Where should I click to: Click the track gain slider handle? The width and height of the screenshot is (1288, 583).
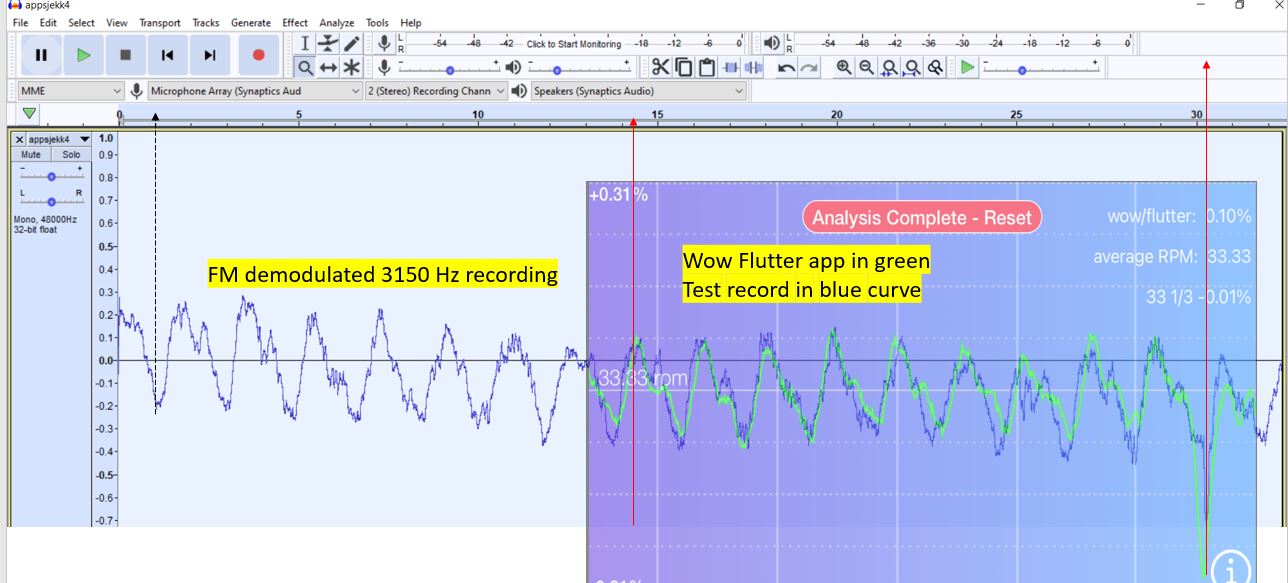(51, 176)
